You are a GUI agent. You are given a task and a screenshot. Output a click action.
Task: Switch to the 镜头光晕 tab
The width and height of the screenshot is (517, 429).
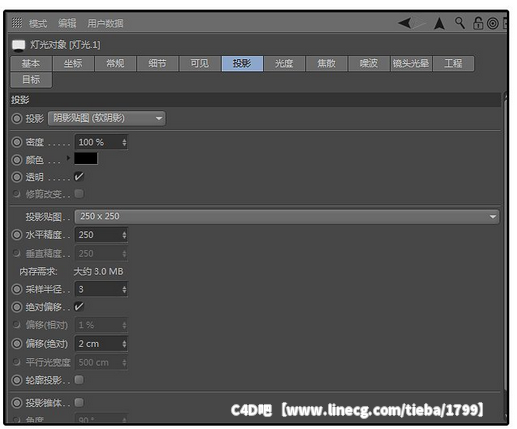(411, 63)
